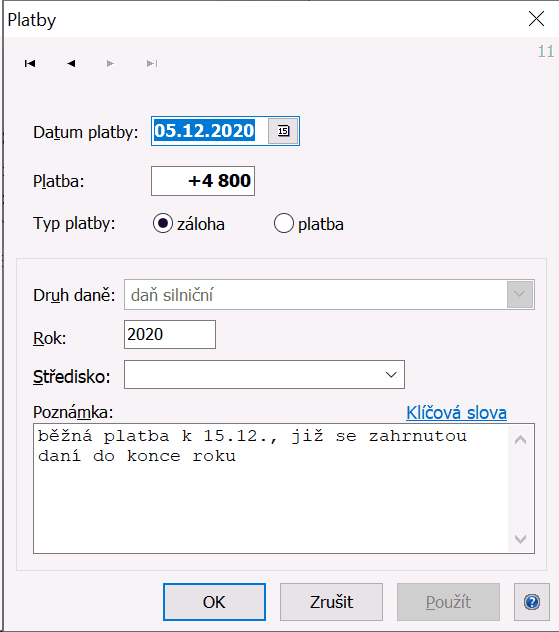Close the Platby dialog window
The height and width of the screenshot is (632, 559).
click(x=536, y=19)
